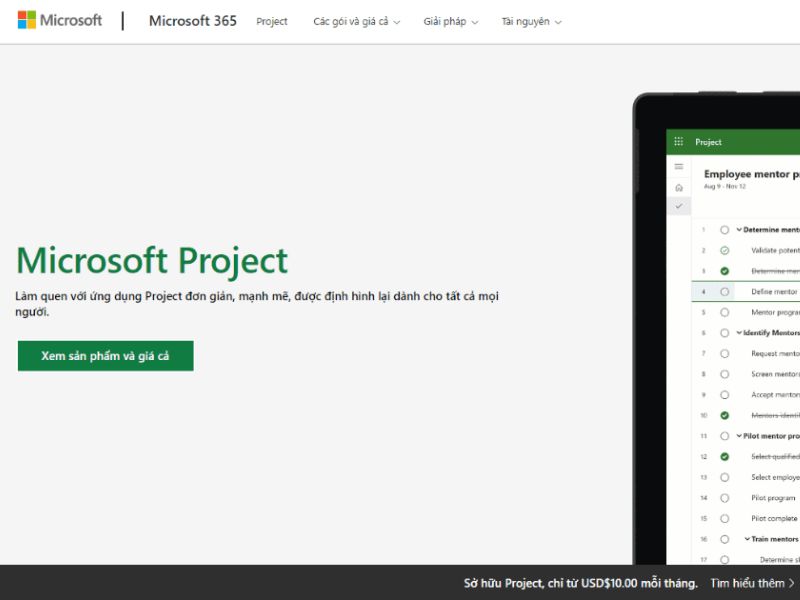This screenshot has width=800, height=600.
Task: Click Xem sản phẩm và giá cả button
Action: coord(106,356)
